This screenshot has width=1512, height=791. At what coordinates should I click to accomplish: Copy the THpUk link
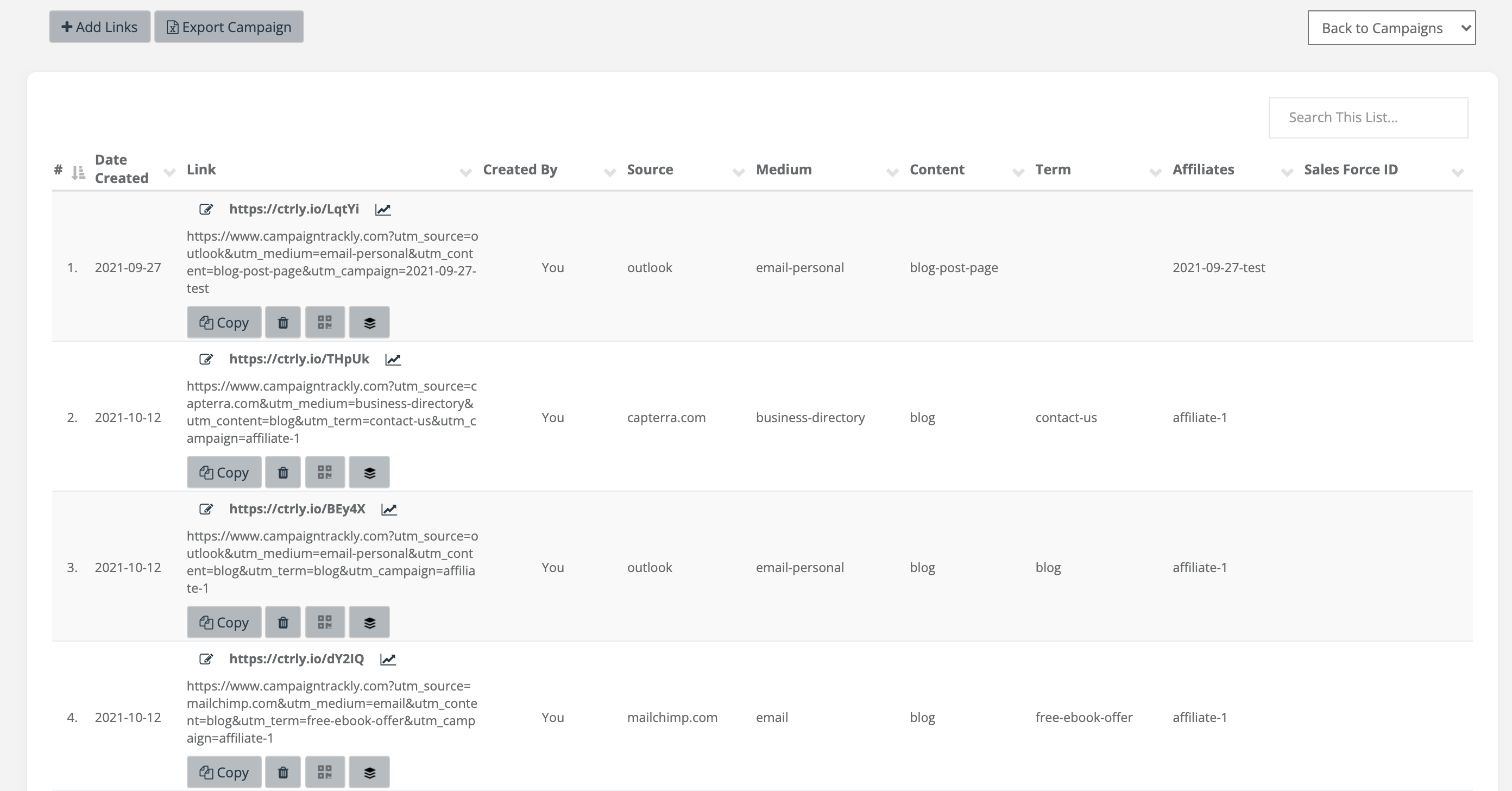(x=224, y=472)
